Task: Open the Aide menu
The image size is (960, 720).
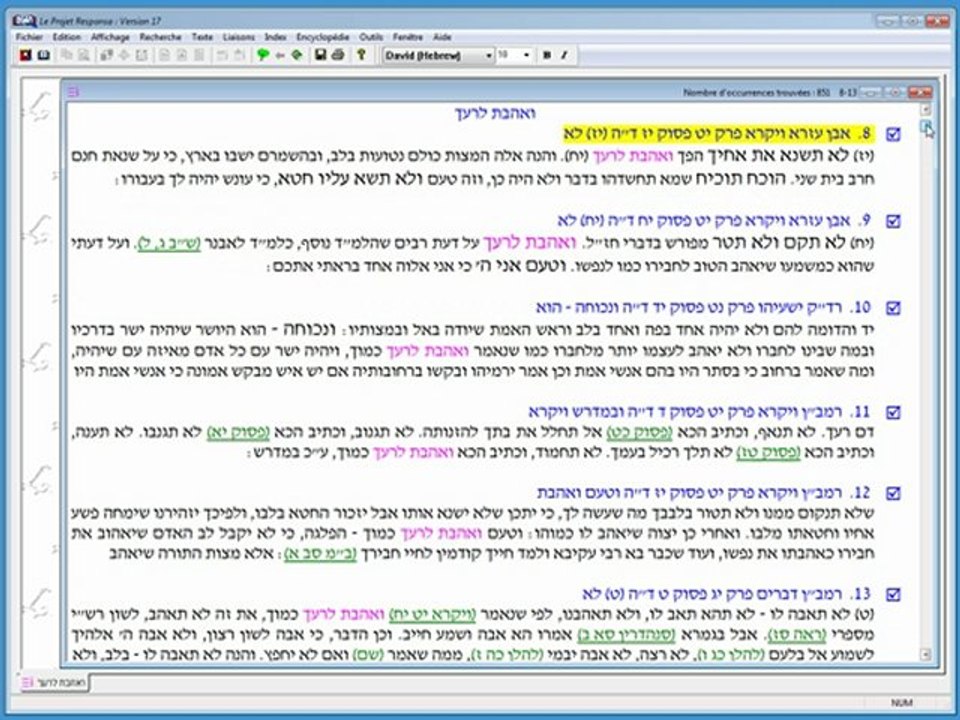Action: (x=442, y=37)
